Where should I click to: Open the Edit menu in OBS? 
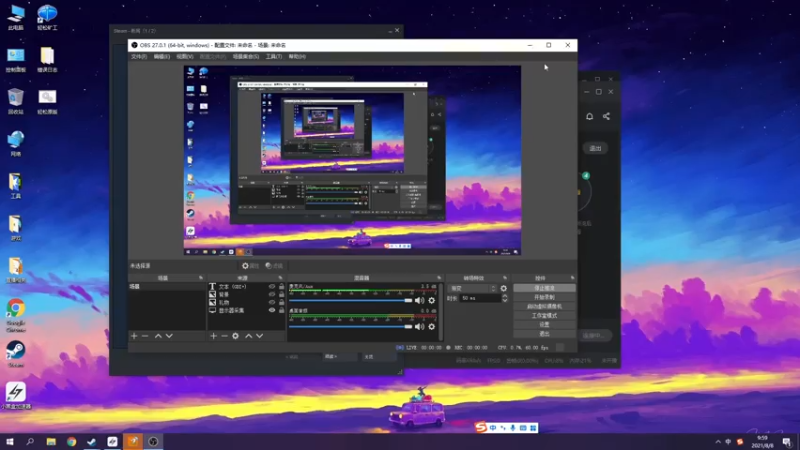pos(162,57)
